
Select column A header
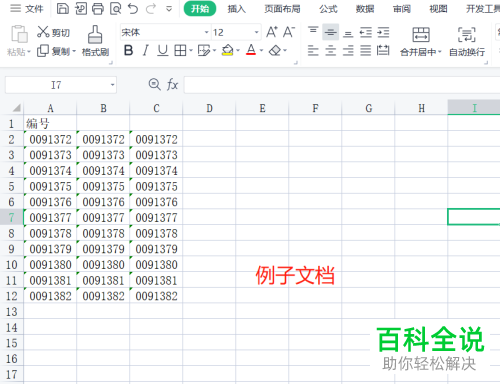click(x=50, y=108)
